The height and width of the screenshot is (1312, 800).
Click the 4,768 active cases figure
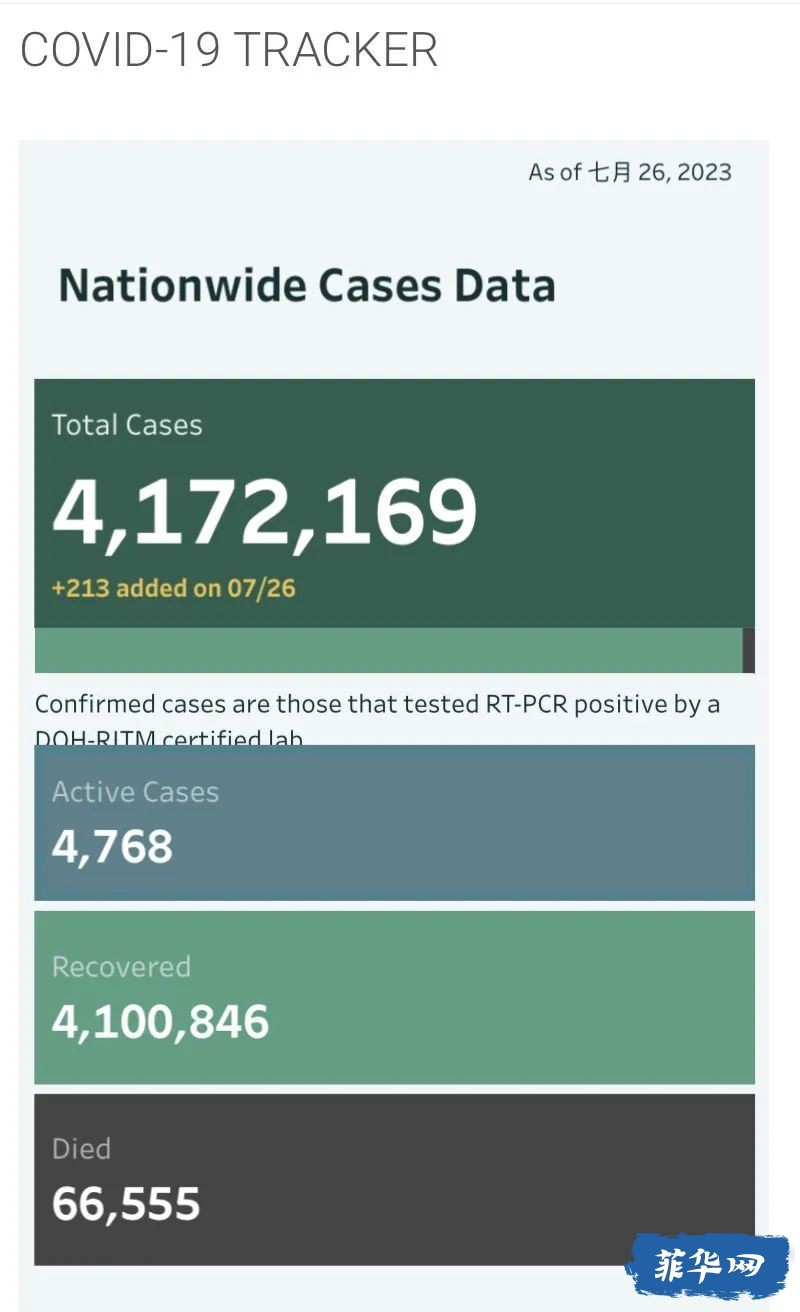click(112, 847)
